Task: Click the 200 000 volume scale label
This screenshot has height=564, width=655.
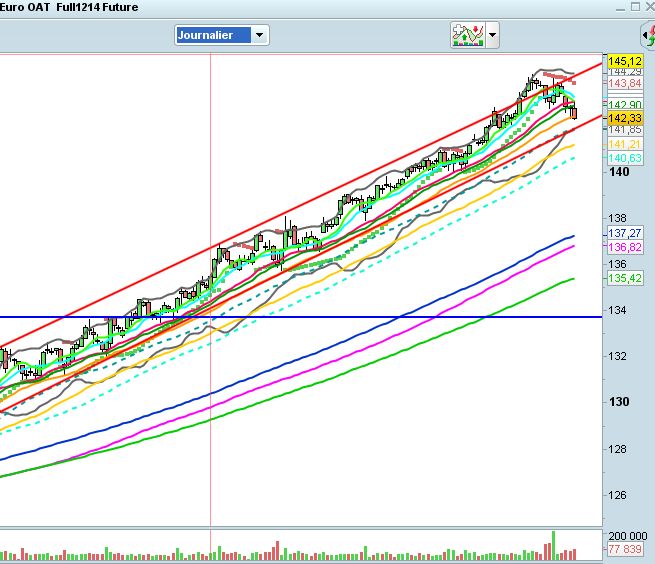Action: pyautogui.click(x=627, y=536)
